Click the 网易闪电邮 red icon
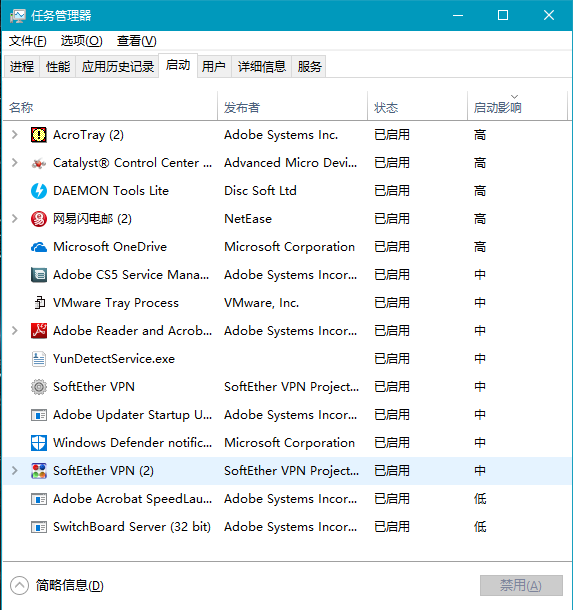Screen dimensions: 573x610 pos(39,219)
